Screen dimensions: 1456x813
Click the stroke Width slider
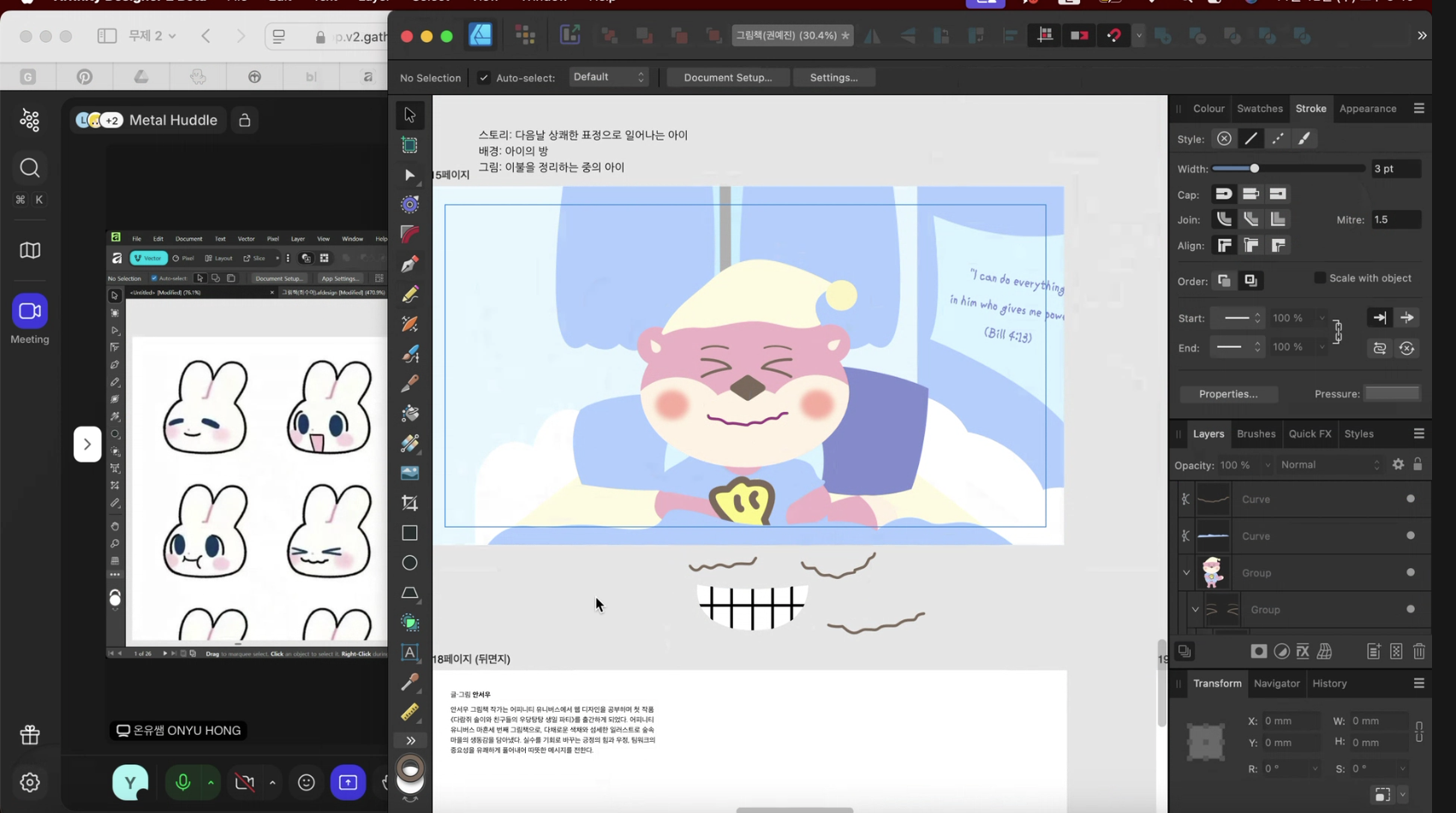coord(1288,169)
